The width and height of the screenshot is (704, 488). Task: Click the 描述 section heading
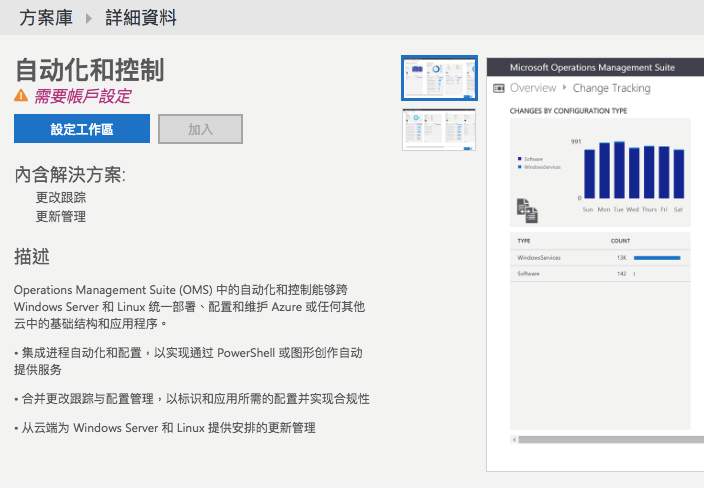(x=32, y=256)
